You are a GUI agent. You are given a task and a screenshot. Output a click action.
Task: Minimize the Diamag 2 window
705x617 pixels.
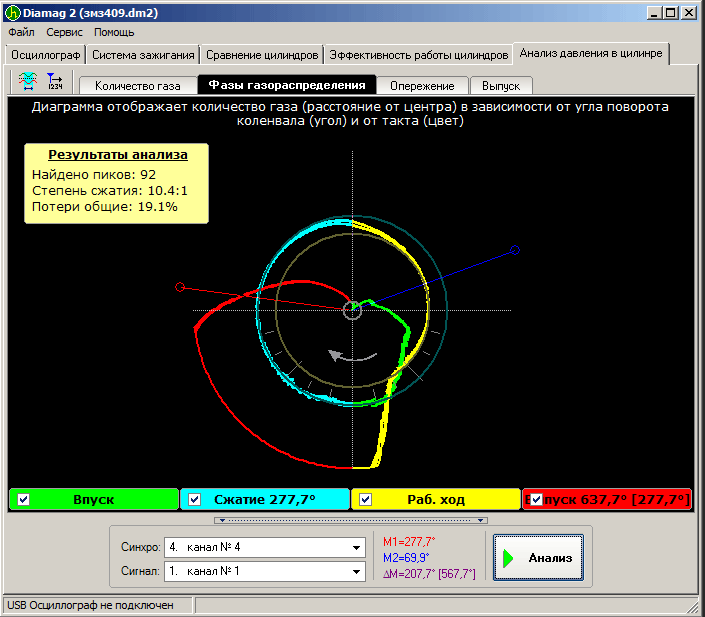pyautogui.click(x=654, y=13)
